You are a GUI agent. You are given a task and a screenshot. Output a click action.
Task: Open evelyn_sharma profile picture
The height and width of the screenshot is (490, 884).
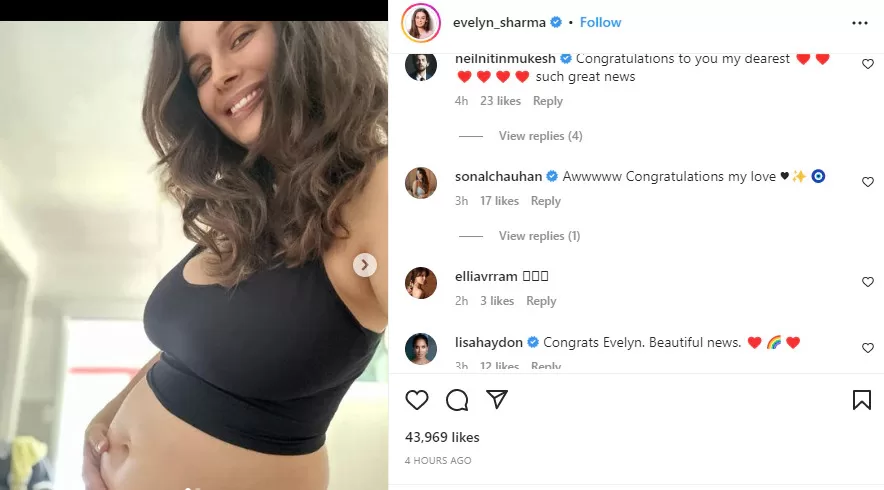click(421, 23)
